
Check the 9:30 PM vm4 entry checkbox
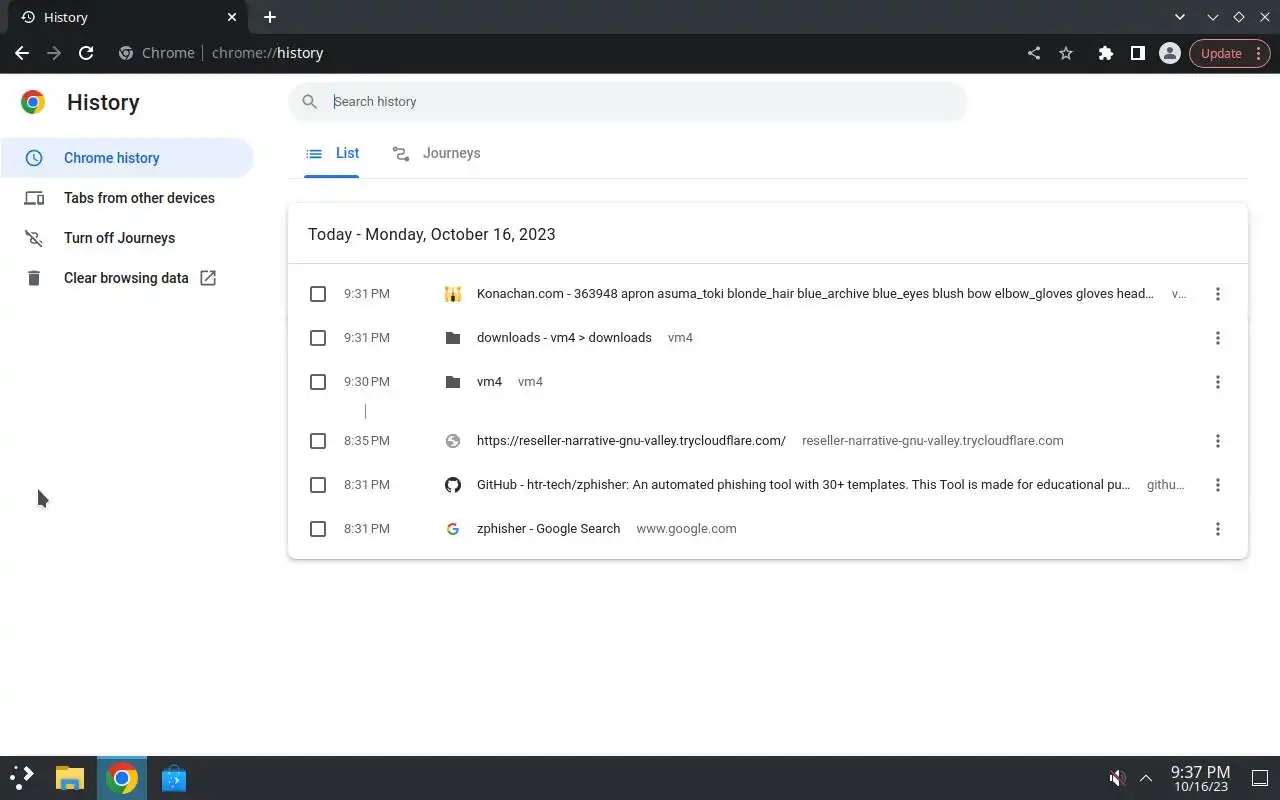(318, 382)
